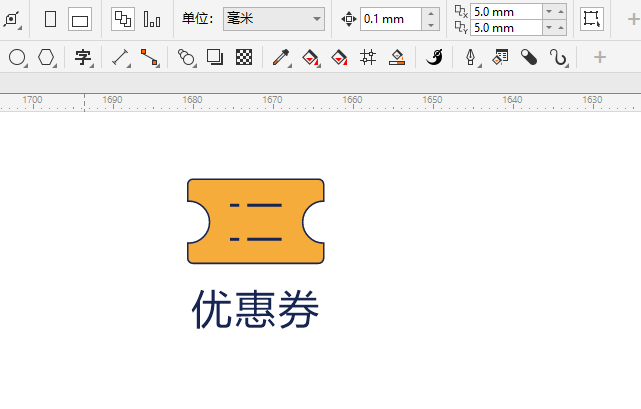Select the Parallel Dimension tool
The width and height of the screenshot is (641, 409).
[x=120, y=57]
